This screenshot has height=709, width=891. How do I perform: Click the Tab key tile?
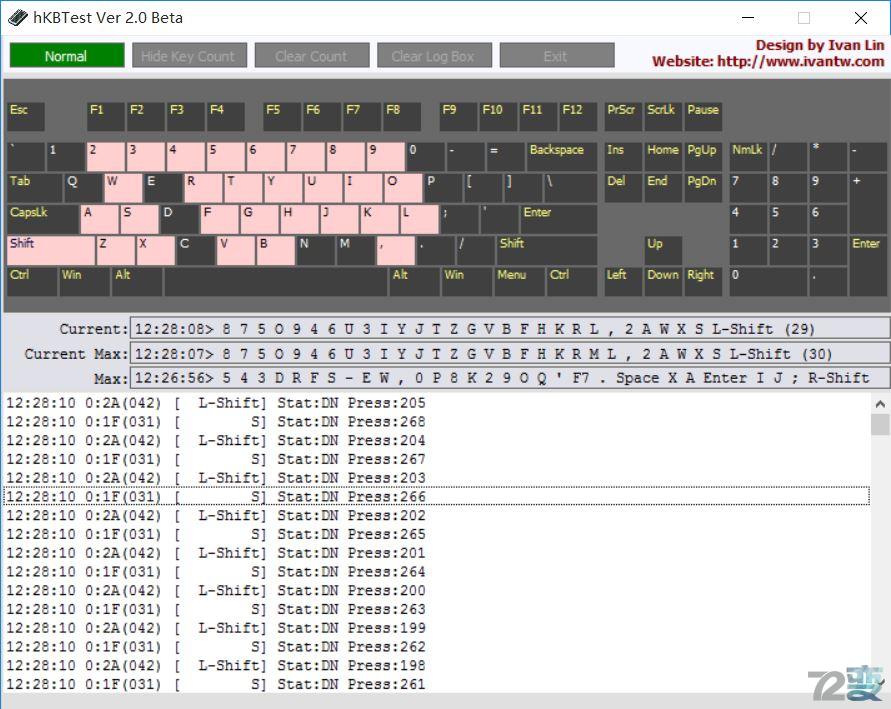(x=35, y=188)
